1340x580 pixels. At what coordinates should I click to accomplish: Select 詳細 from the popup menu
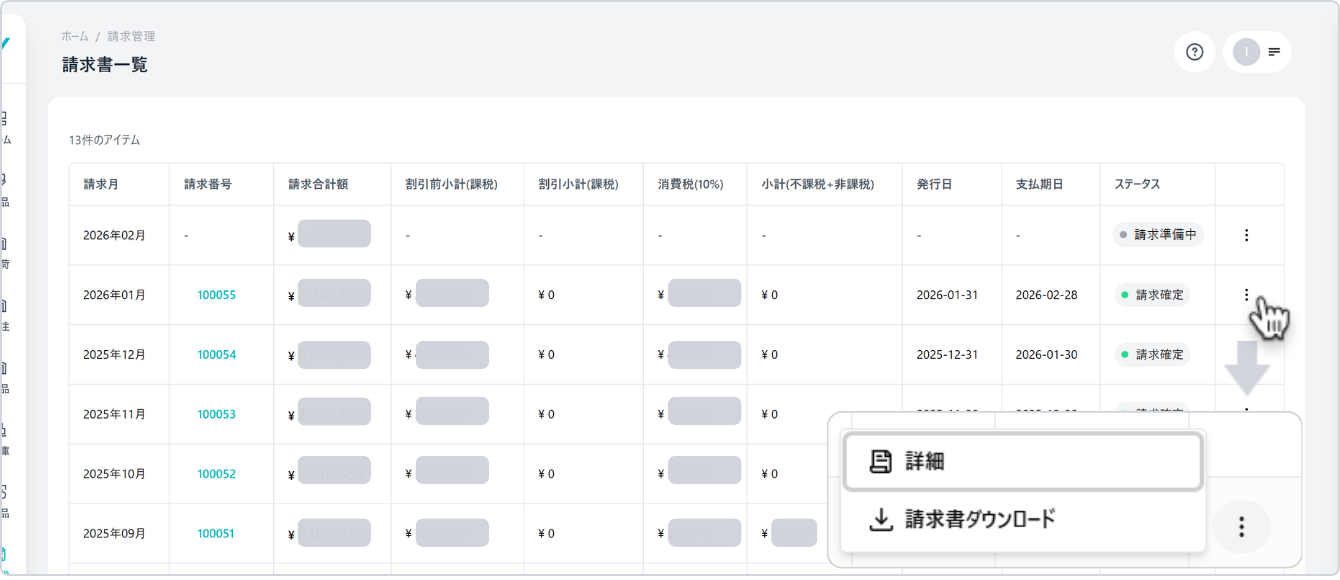pos(1022,461)
